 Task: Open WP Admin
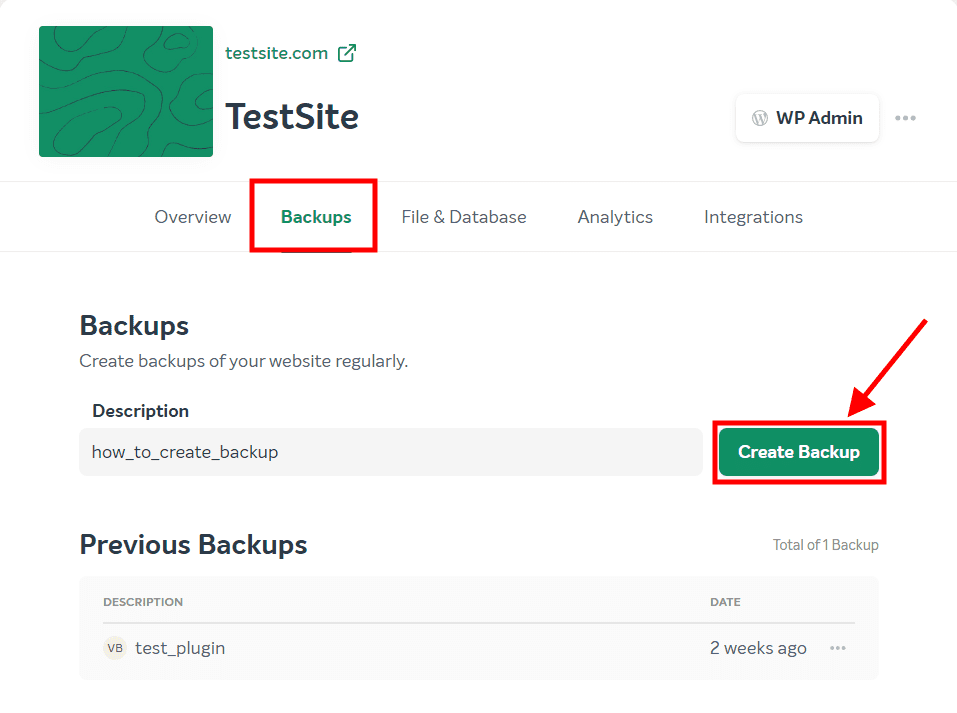[806, 117]
